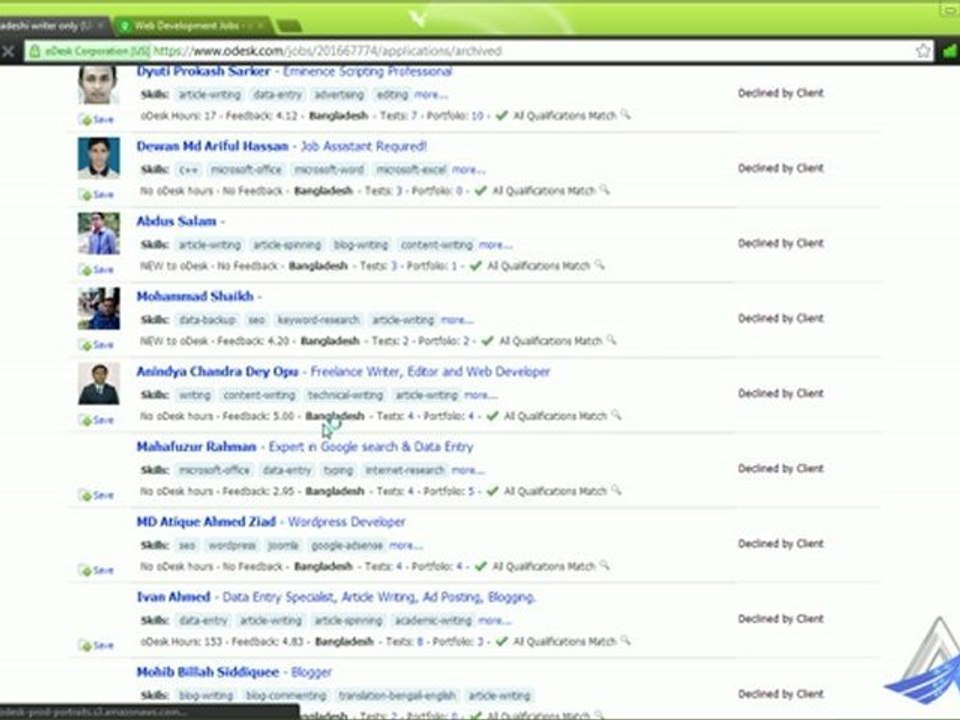Expand more skills for Anindya Chandra Dey Opu

click(x=481, y=395)
